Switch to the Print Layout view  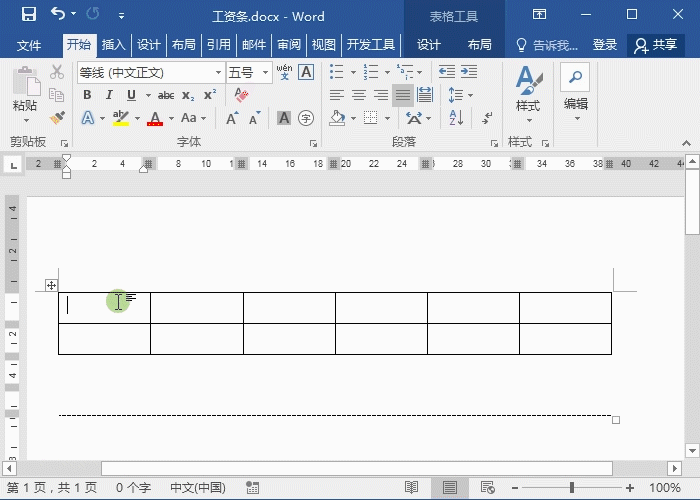[x=450, y=488]
